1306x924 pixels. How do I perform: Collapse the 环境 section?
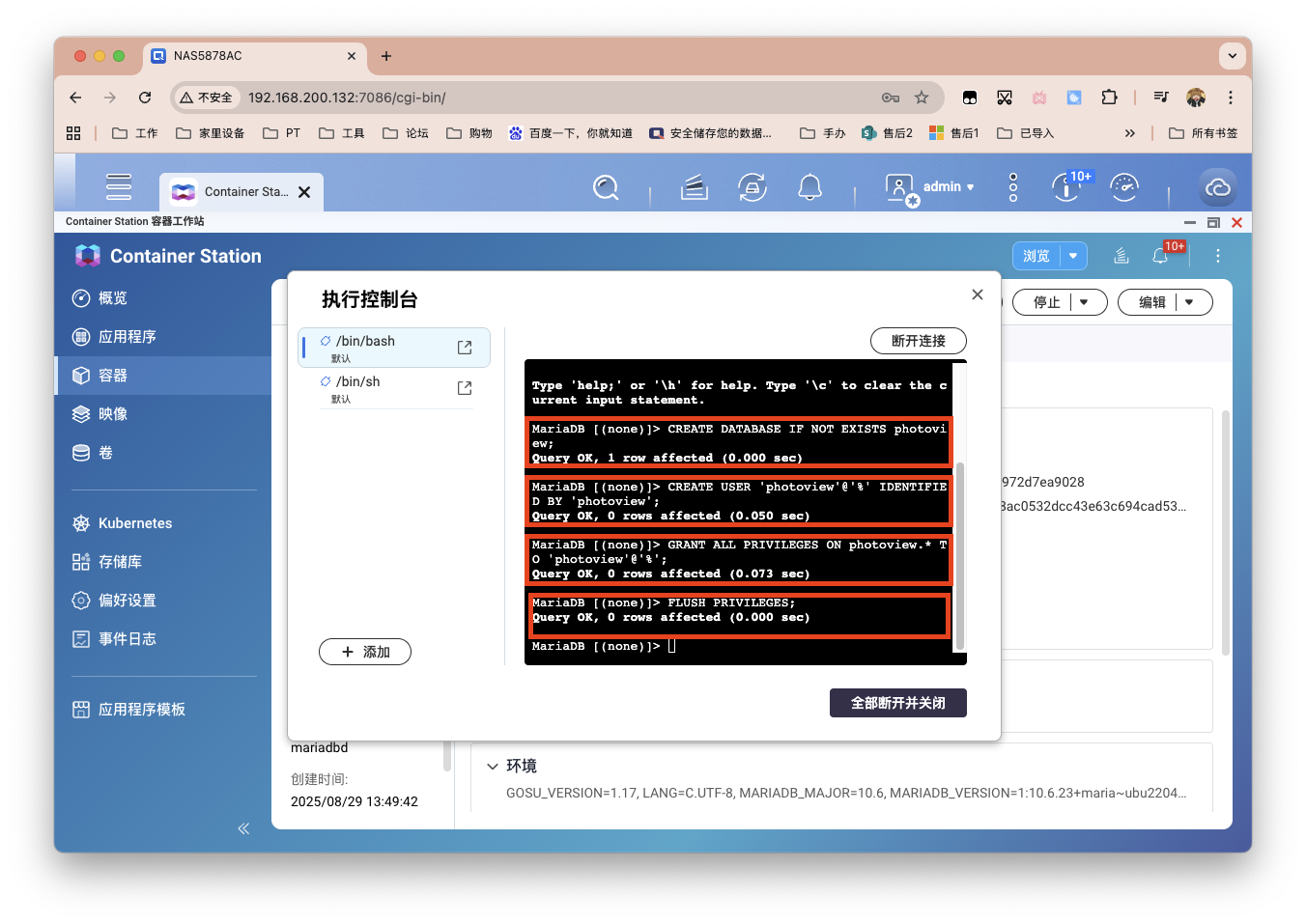click(493, 766)
